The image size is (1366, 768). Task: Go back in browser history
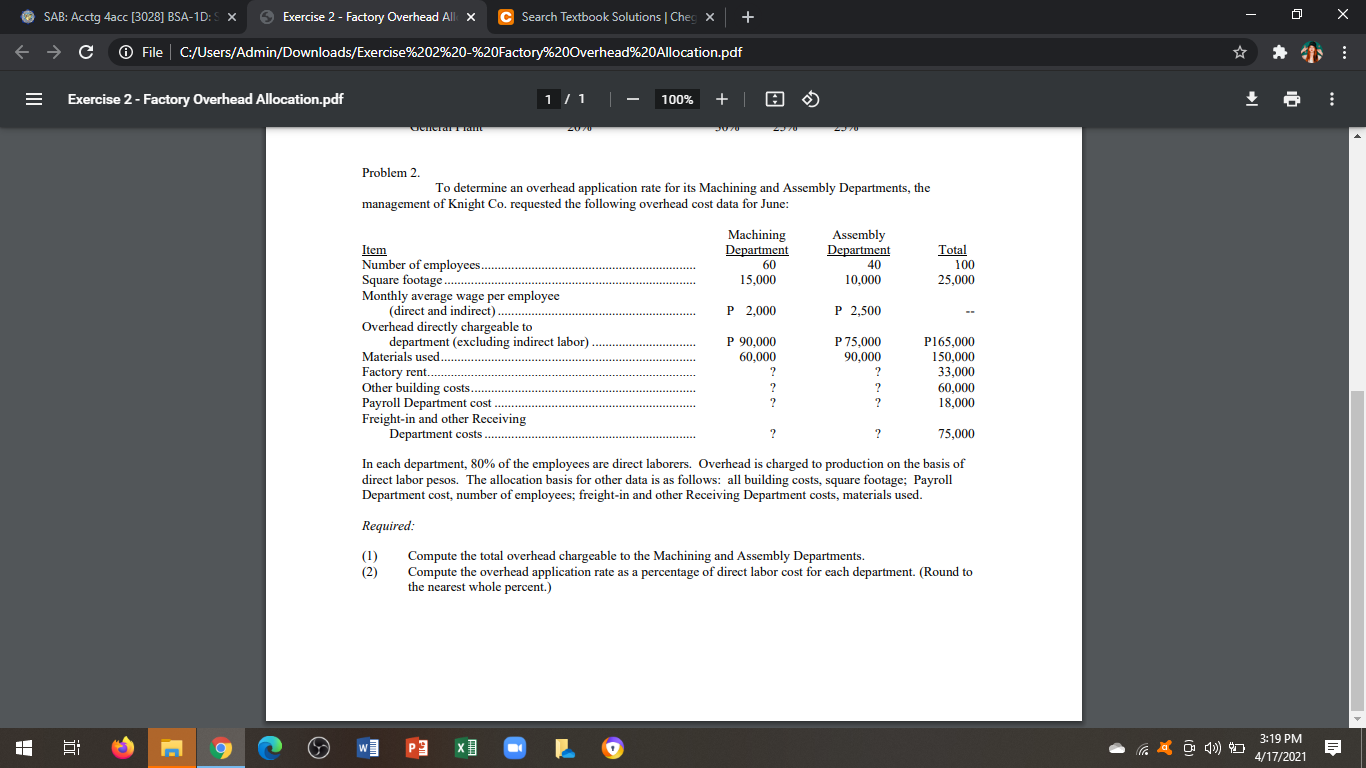pos(23,52)
